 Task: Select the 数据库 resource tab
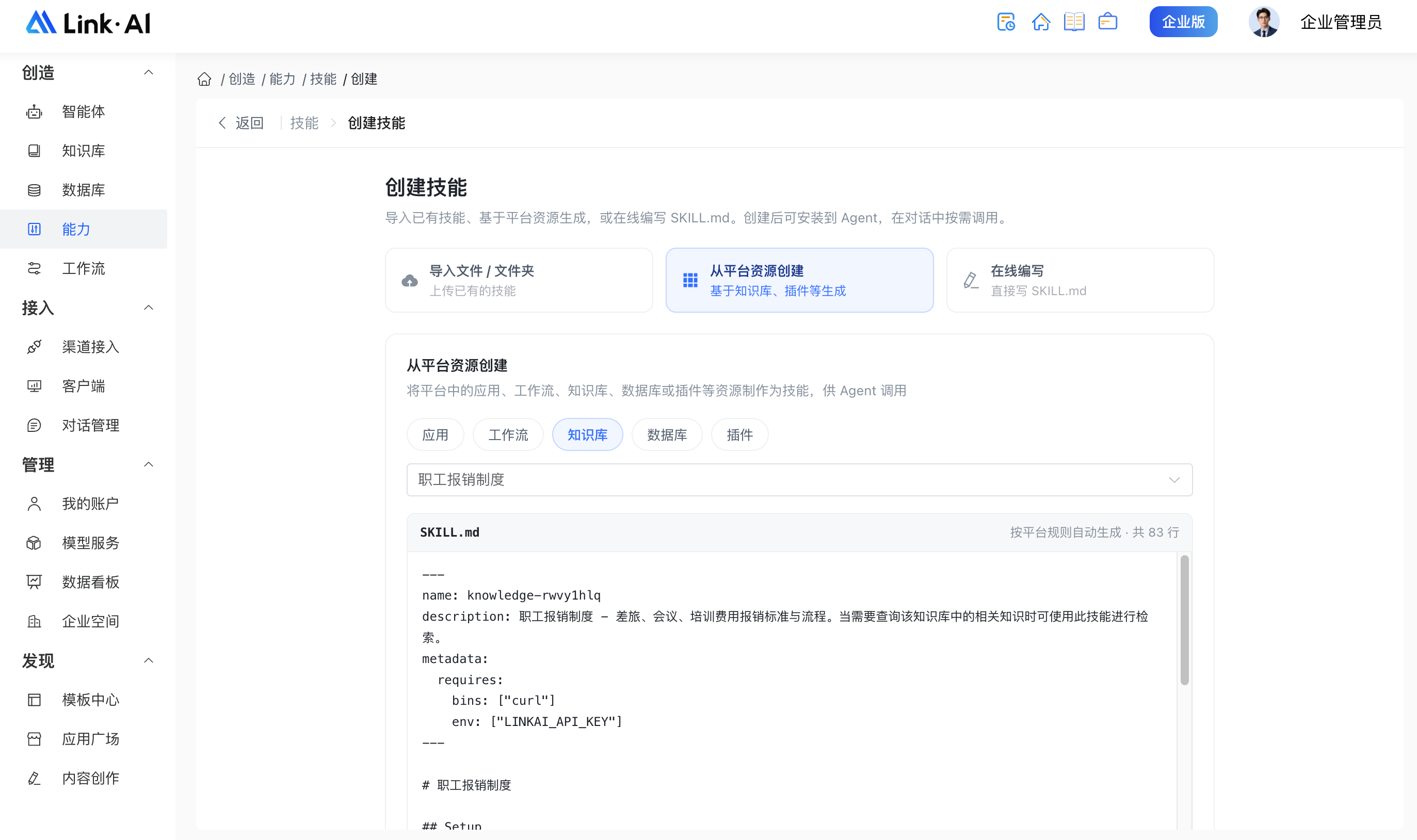coord(667,435)
